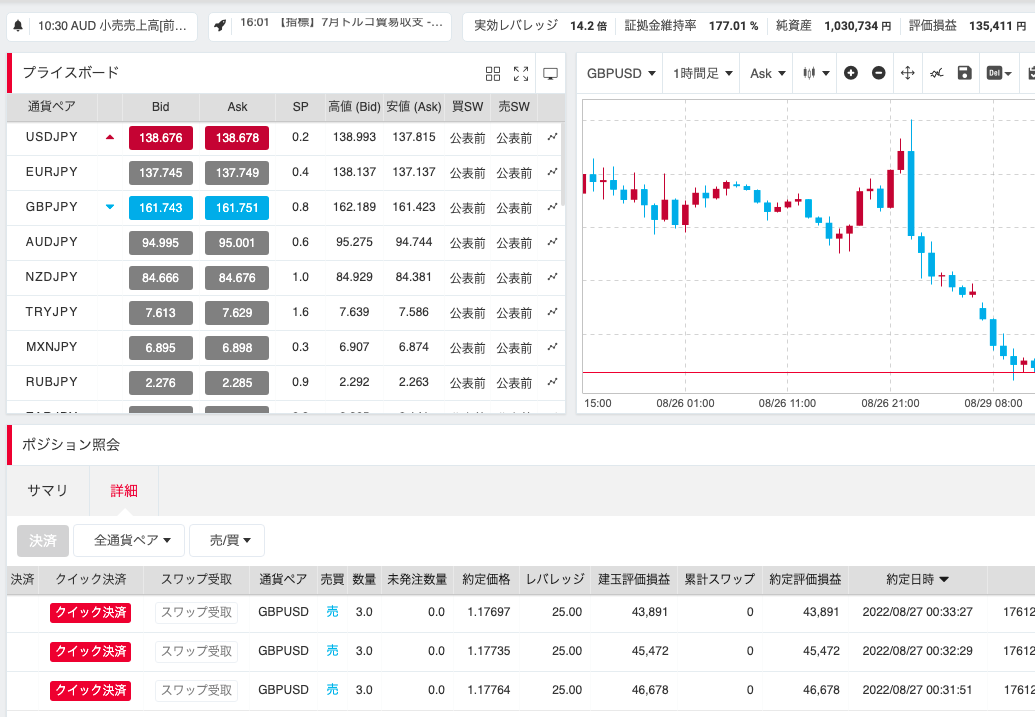Zoom out the chart with minus icon

878,73
